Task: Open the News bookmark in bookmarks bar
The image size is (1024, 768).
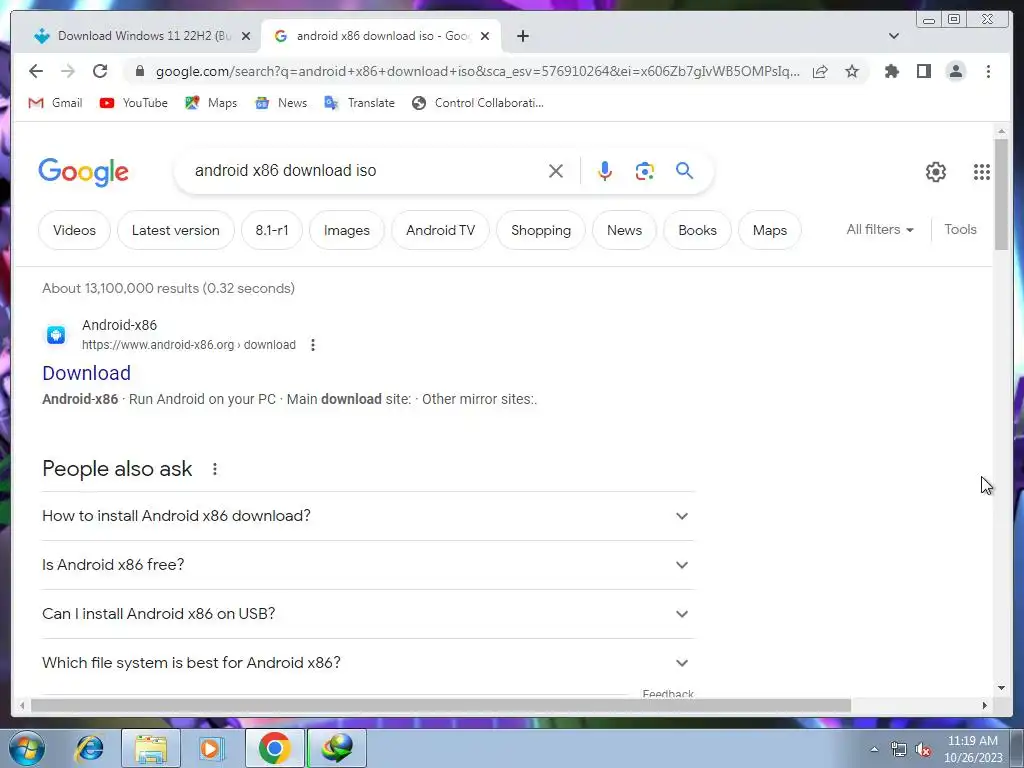Action: (281, 103)
